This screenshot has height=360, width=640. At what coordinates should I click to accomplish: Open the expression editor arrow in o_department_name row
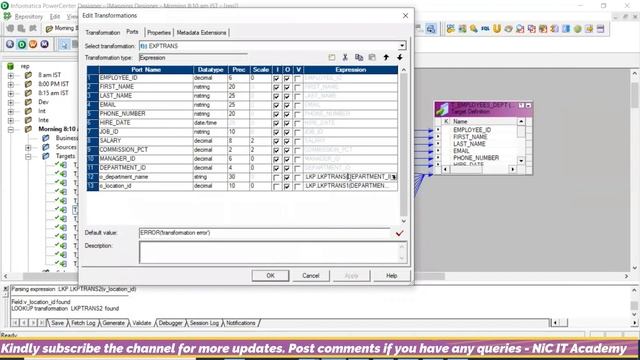pos(393,177)
